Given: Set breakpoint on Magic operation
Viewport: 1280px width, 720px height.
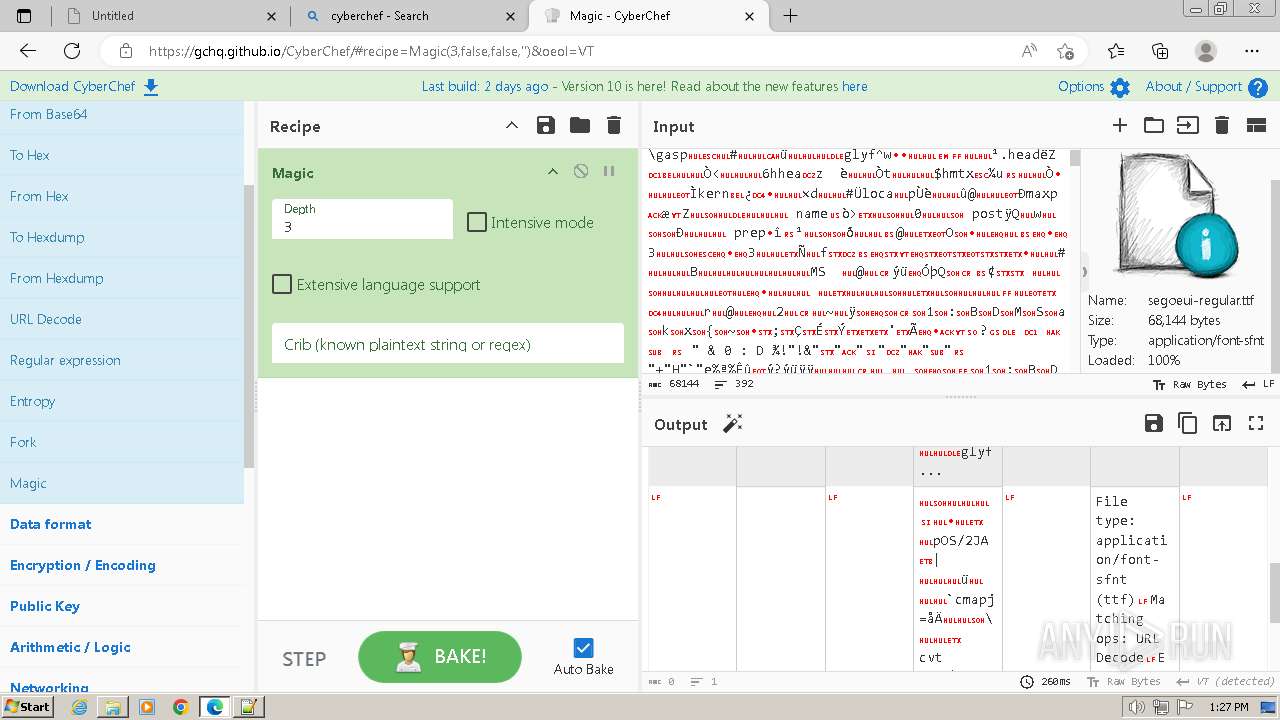Looking at the screenshot, I should 608,172.
